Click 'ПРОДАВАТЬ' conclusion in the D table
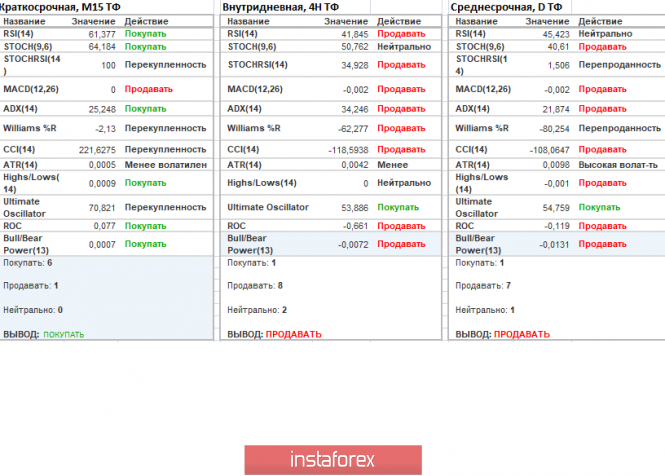Viewport: 665px width, 476px height. click(x=522, y=334)
